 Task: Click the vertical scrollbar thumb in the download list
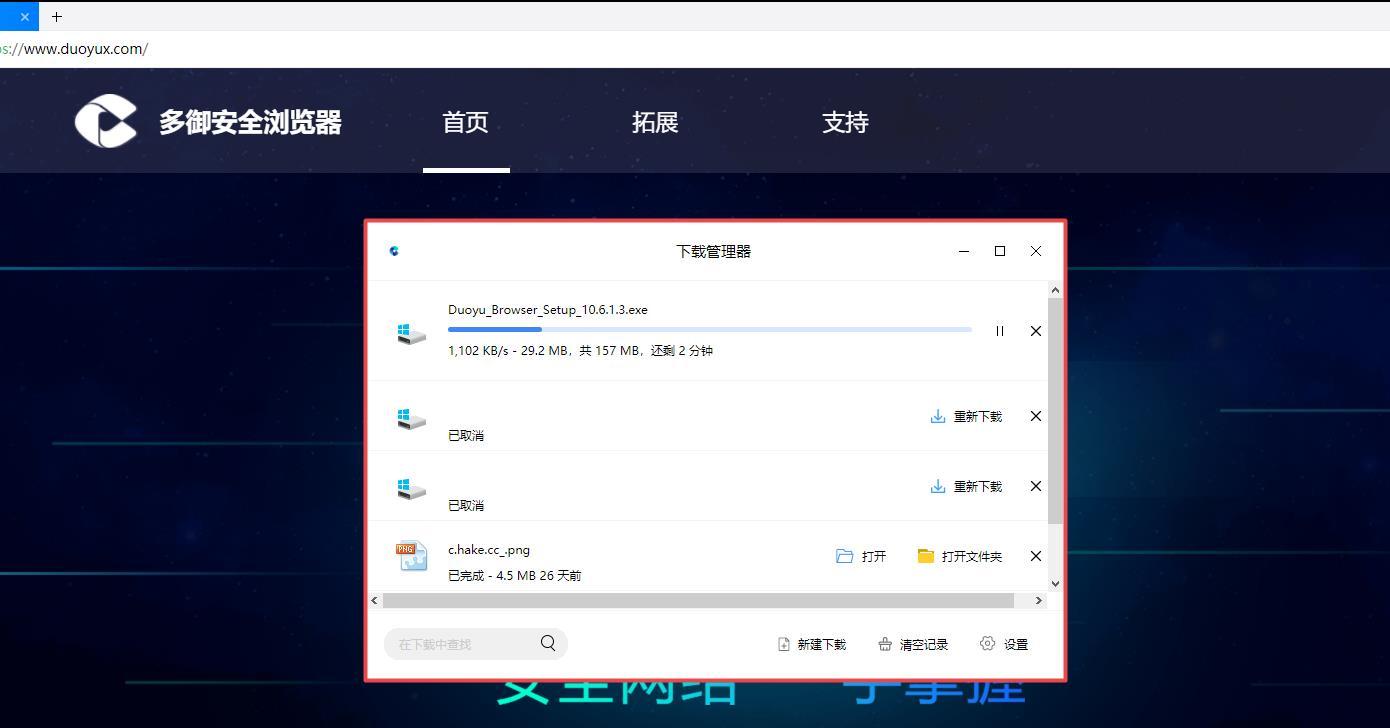(1055, 411)
